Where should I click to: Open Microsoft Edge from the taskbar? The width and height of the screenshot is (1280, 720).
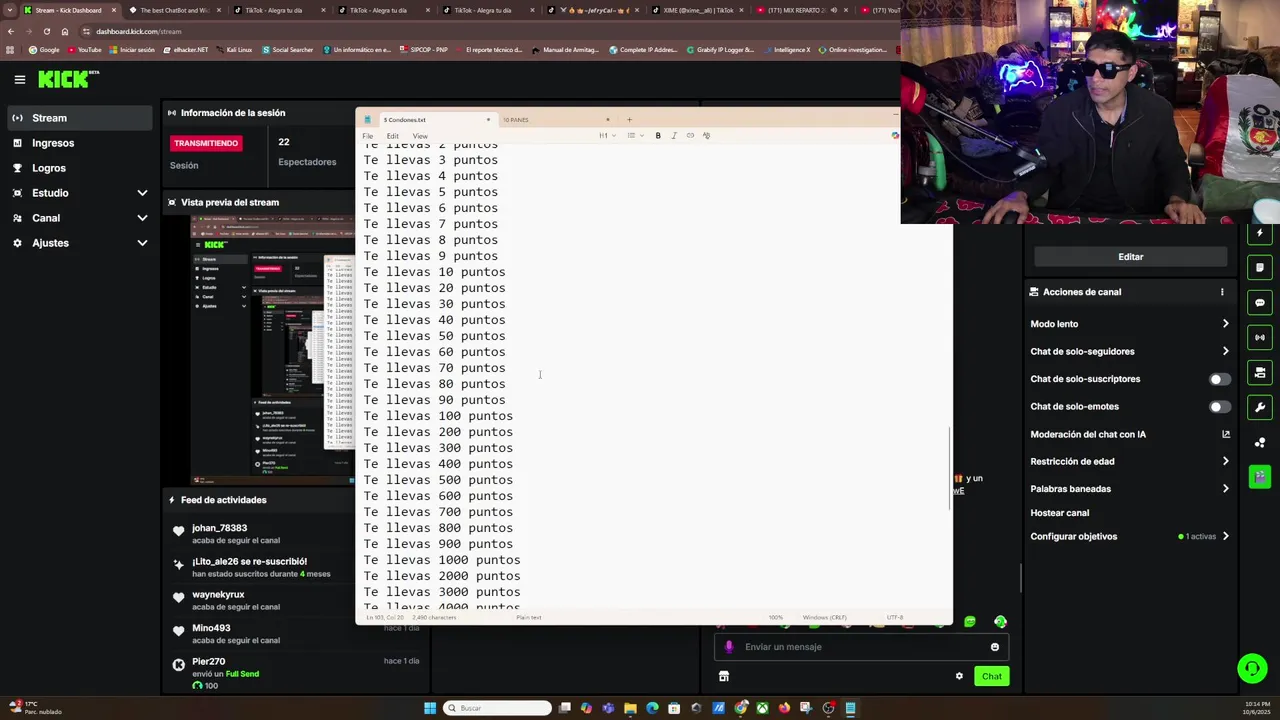coord(652,708)
